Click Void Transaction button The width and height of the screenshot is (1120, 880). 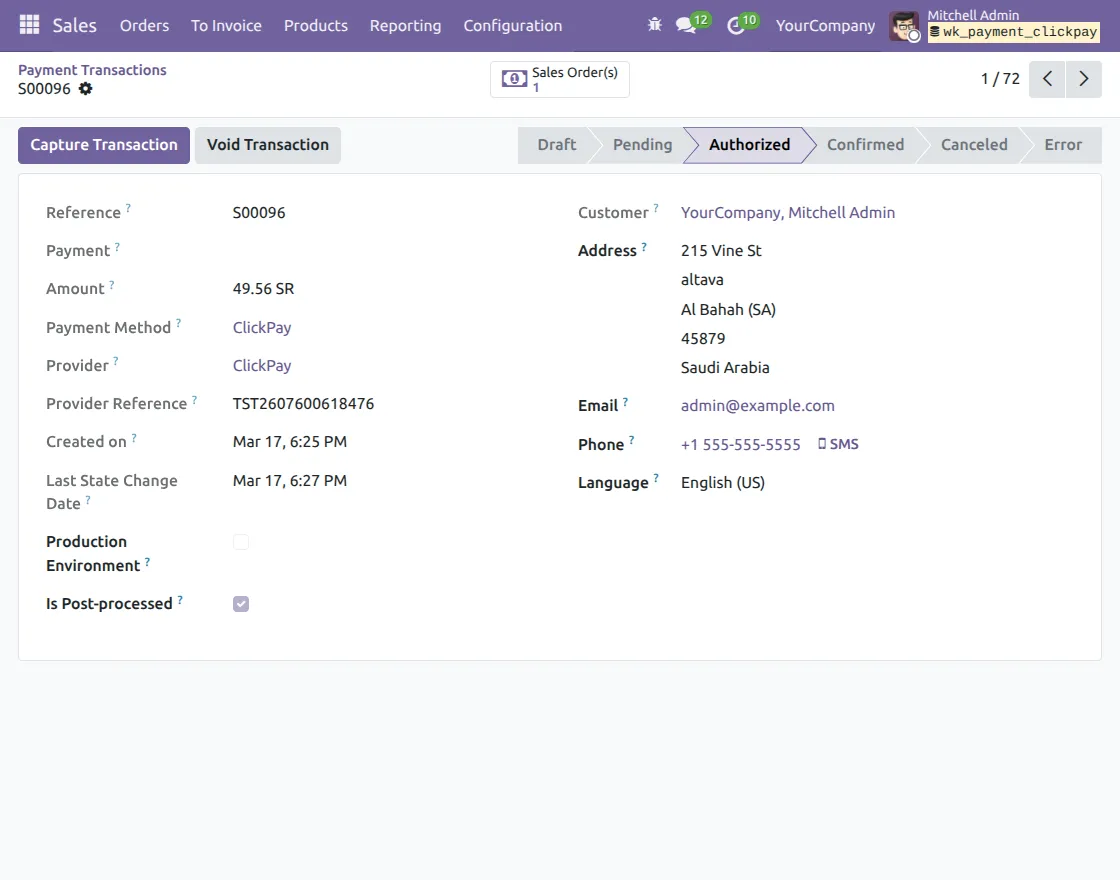click(268, 145)
